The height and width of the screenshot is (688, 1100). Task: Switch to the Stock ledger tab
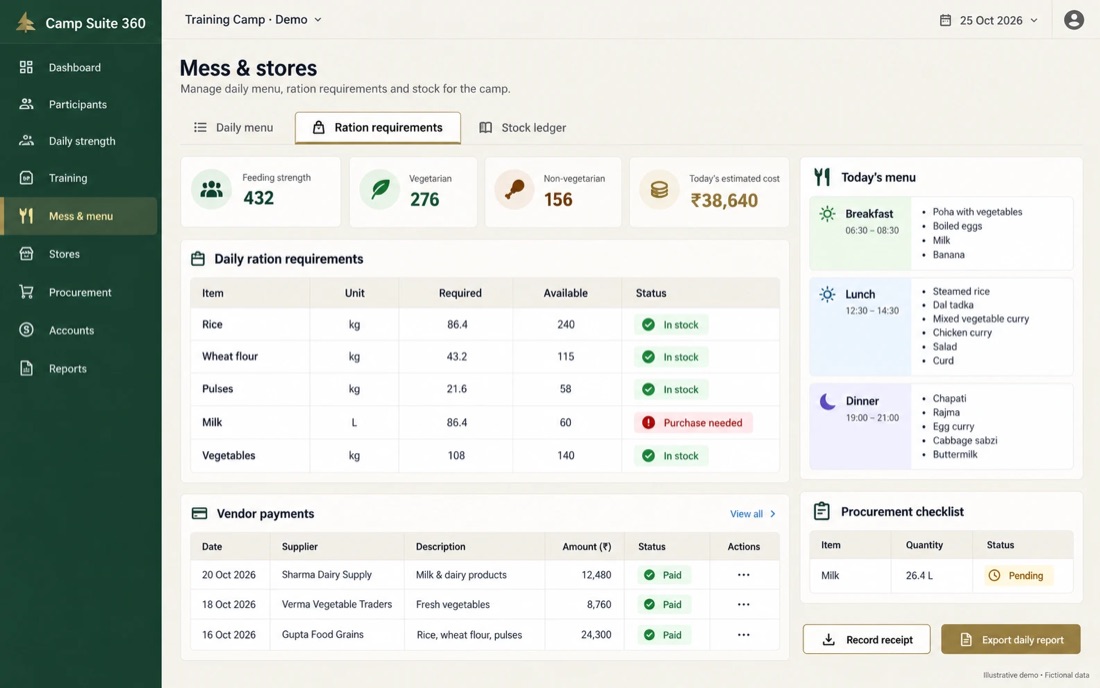(523, 128)
